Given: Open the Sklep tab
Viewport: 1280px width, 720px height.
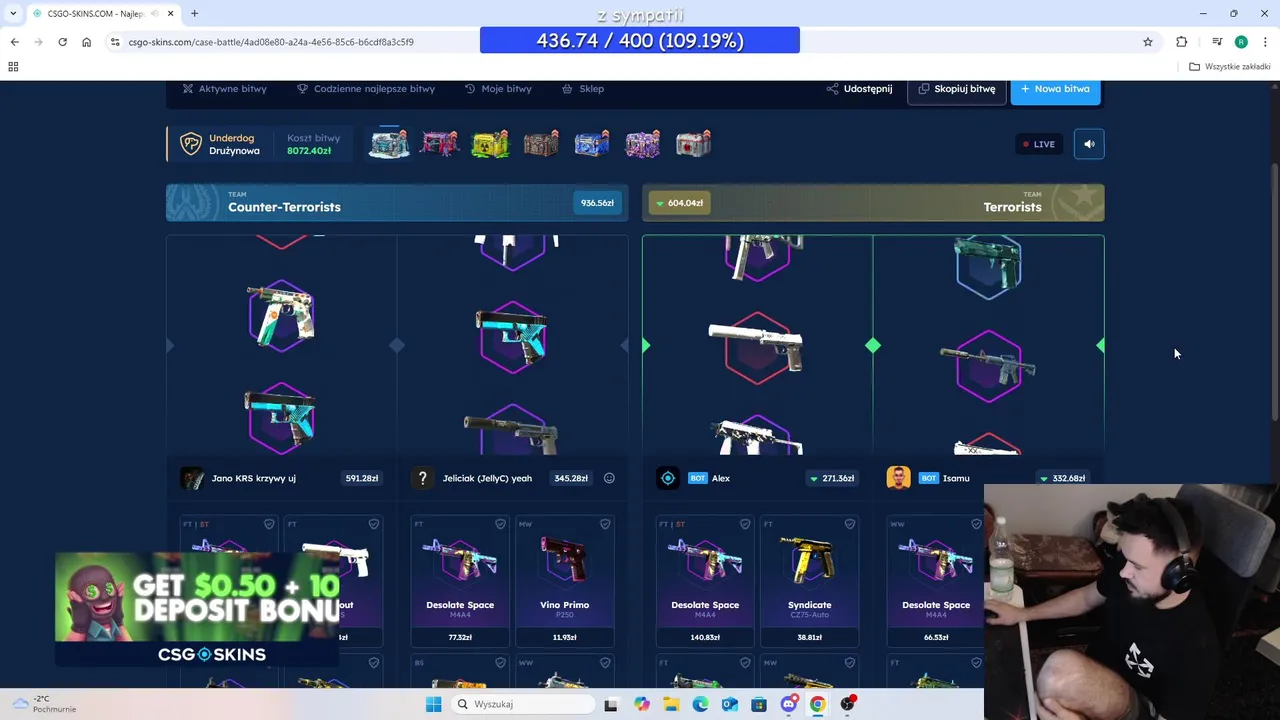Looking at the screenshot, I should click(583, 89).
